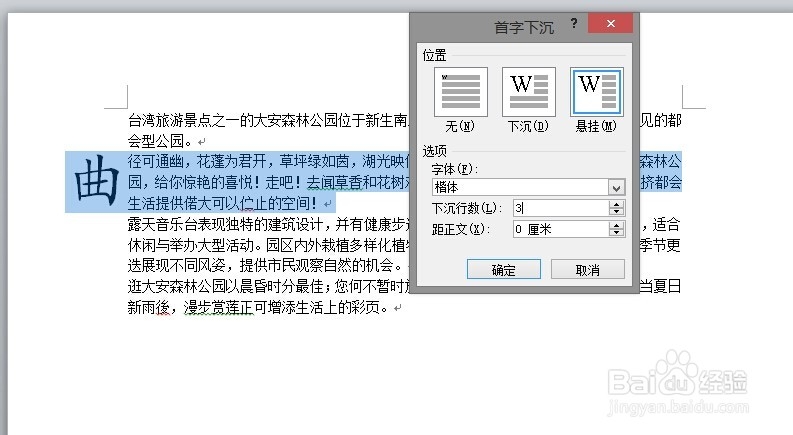Click the highlighted line starting 径可通幽

click(x=268, y=161)
